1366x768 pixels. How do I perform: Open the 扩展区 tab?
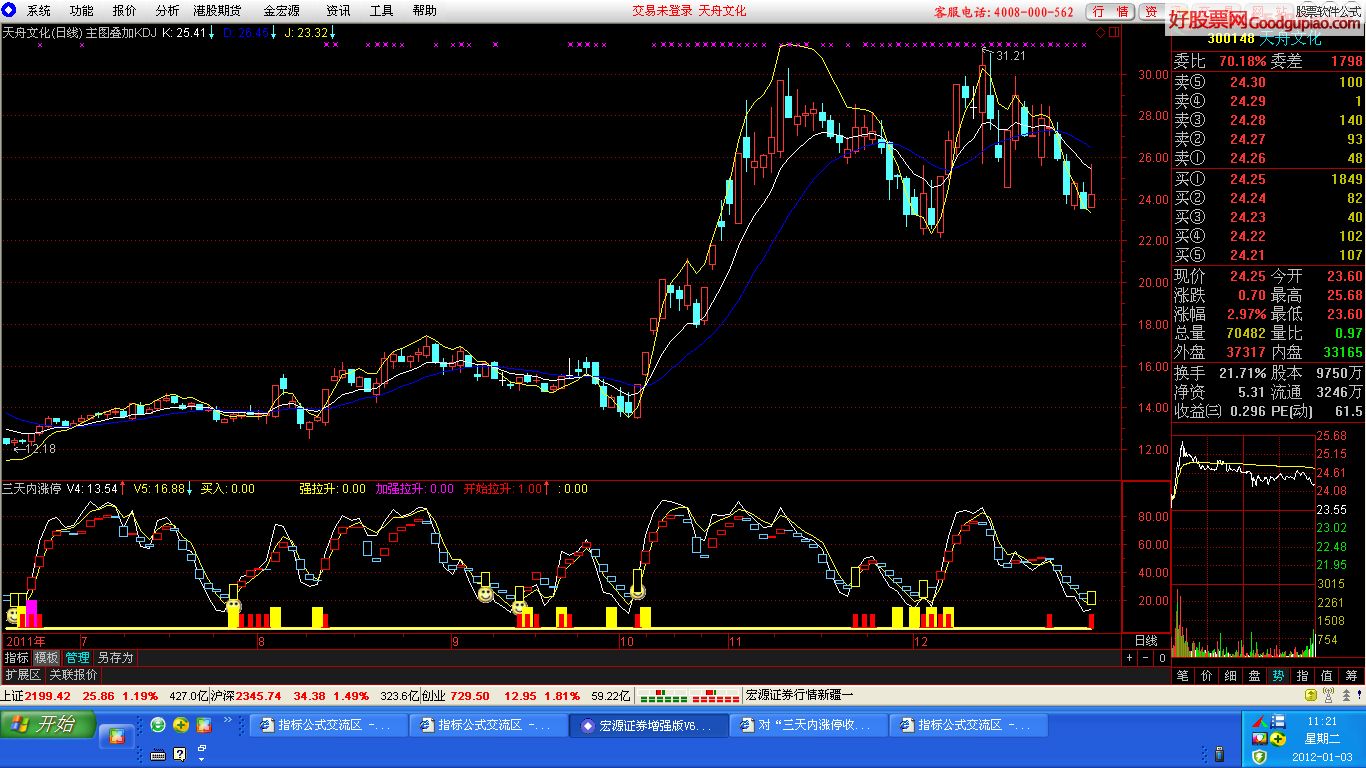tap(22, 675)
